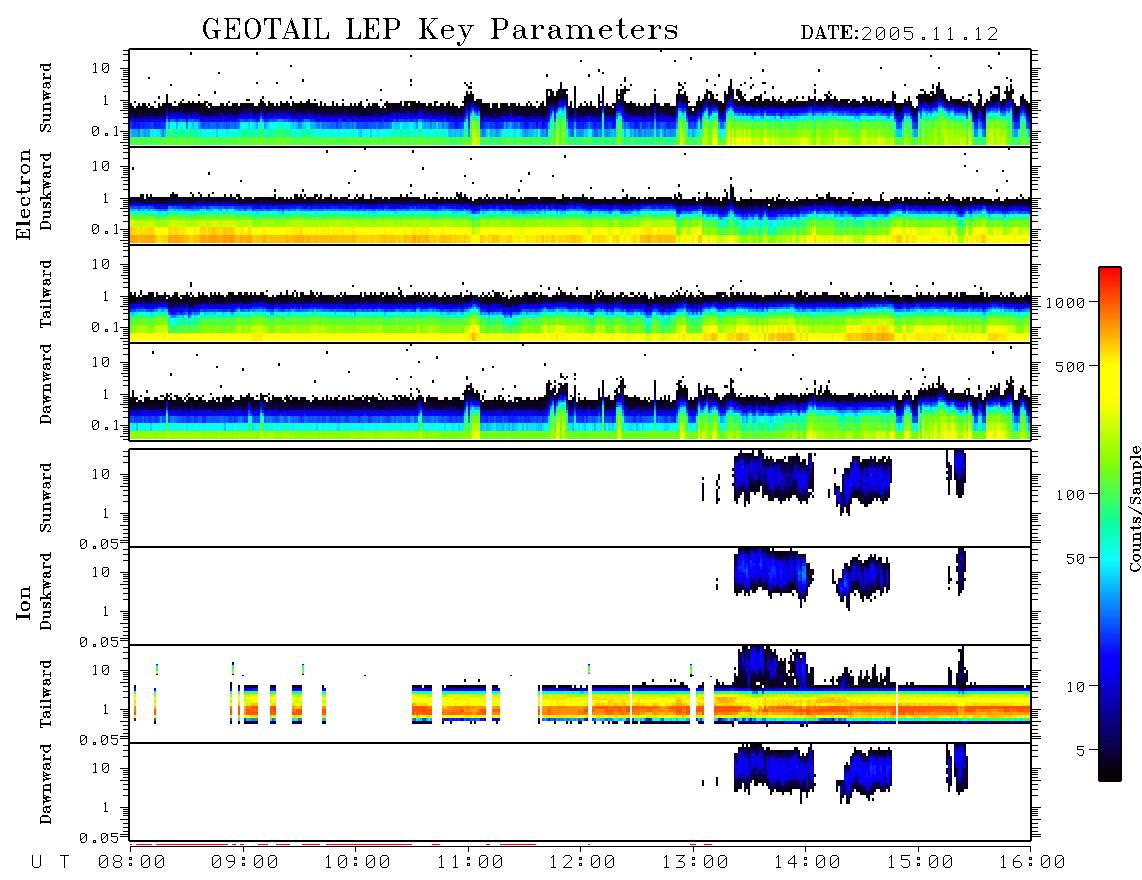
Task: Click the title 'GEOTAIL LEP Key Parameters'
Action: 440,30
